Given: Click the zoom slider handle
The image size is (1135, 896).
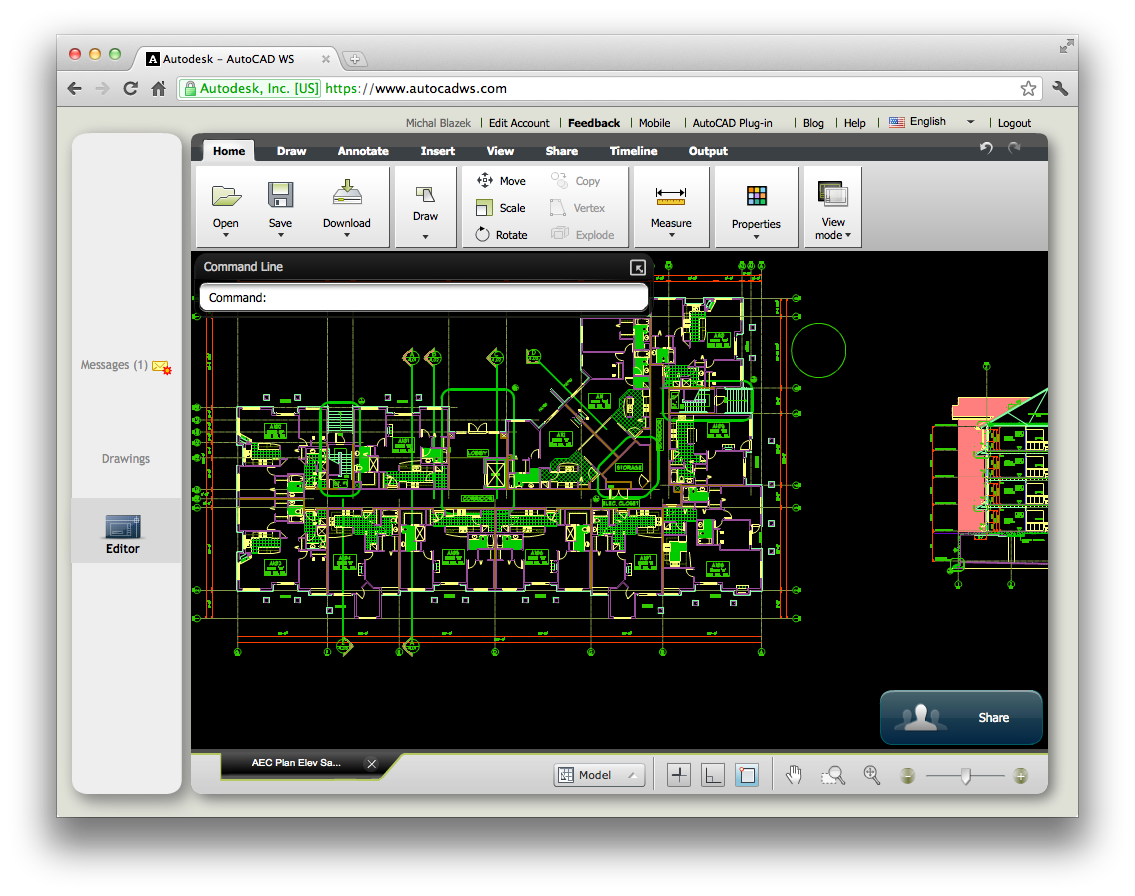Looking at the screenshot, I should pyautogui.click(x=965, y=776).
